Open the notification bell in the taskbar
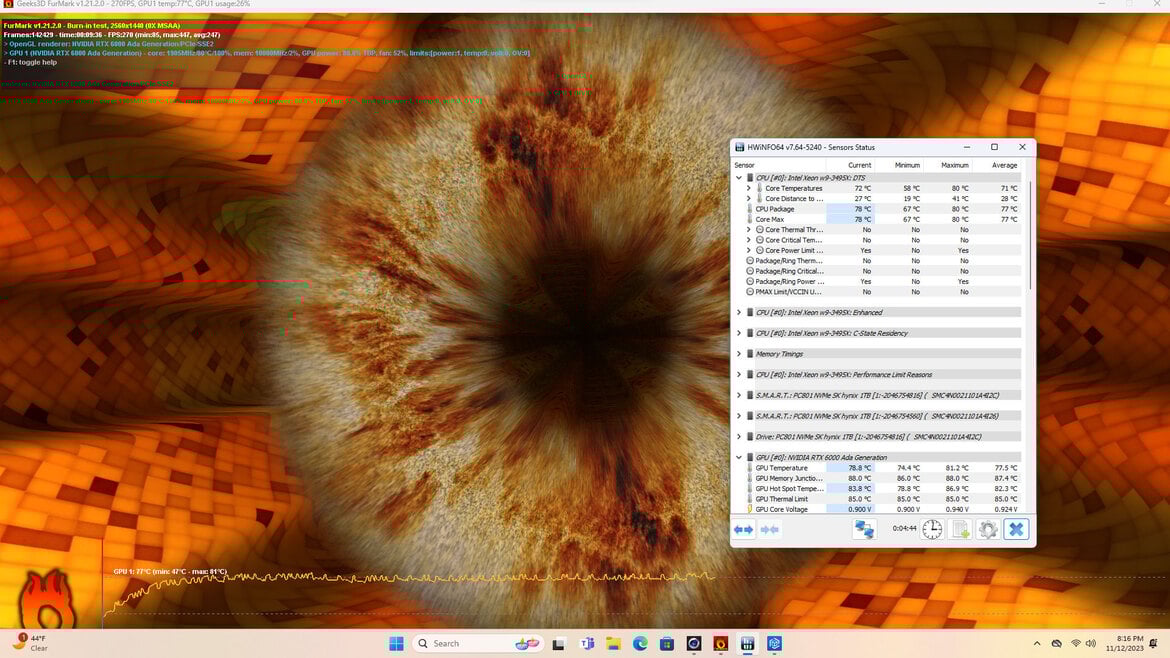1170x658 pixels. (1154, 643)
